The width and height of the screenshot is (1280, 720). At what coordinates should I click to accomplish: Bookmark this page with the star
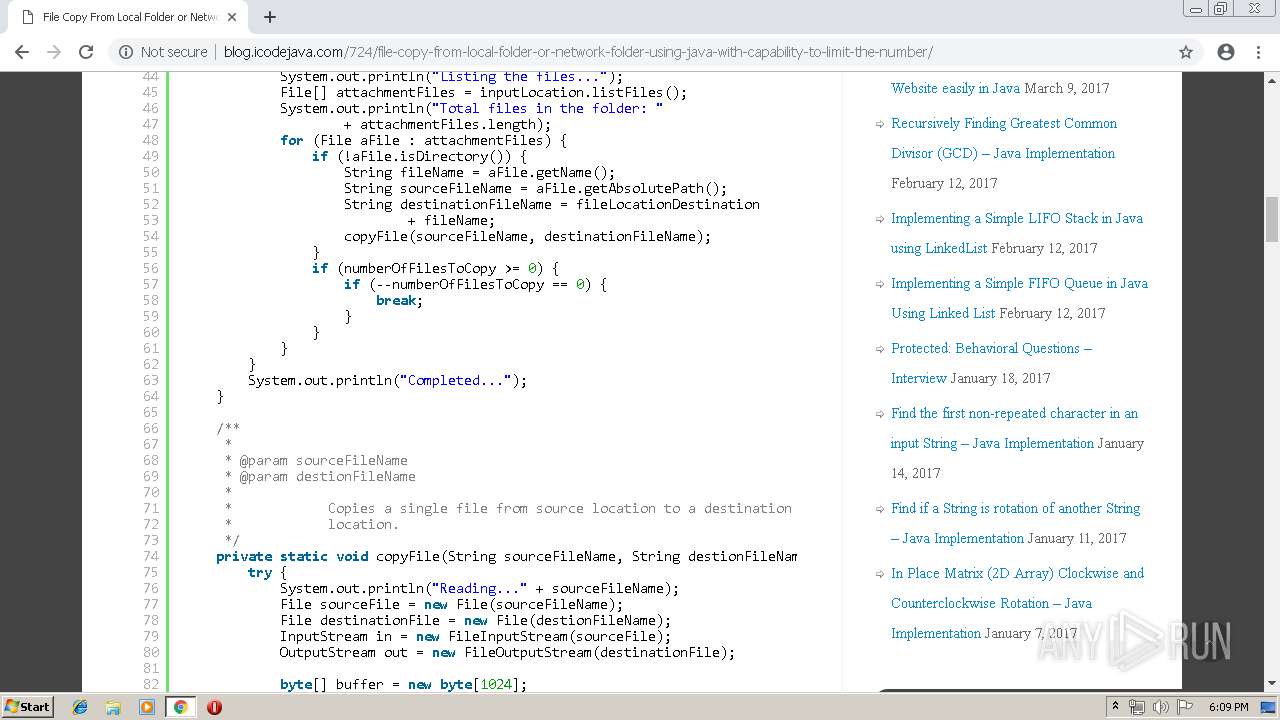[x=1186, y=52]
